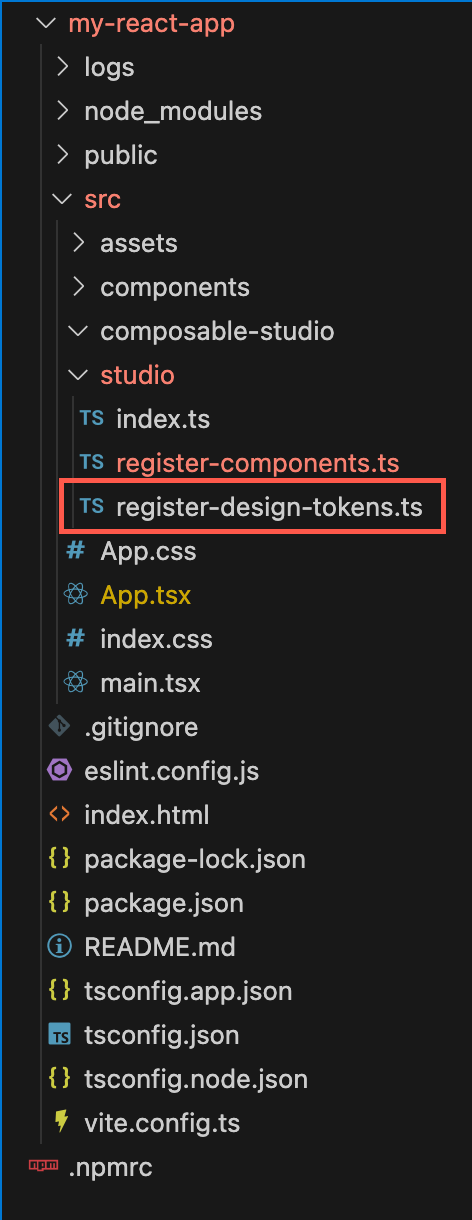The height and width of the screenshot is (1220, 472).
Task: Open the main.tsx file
Action: (150, 684)
